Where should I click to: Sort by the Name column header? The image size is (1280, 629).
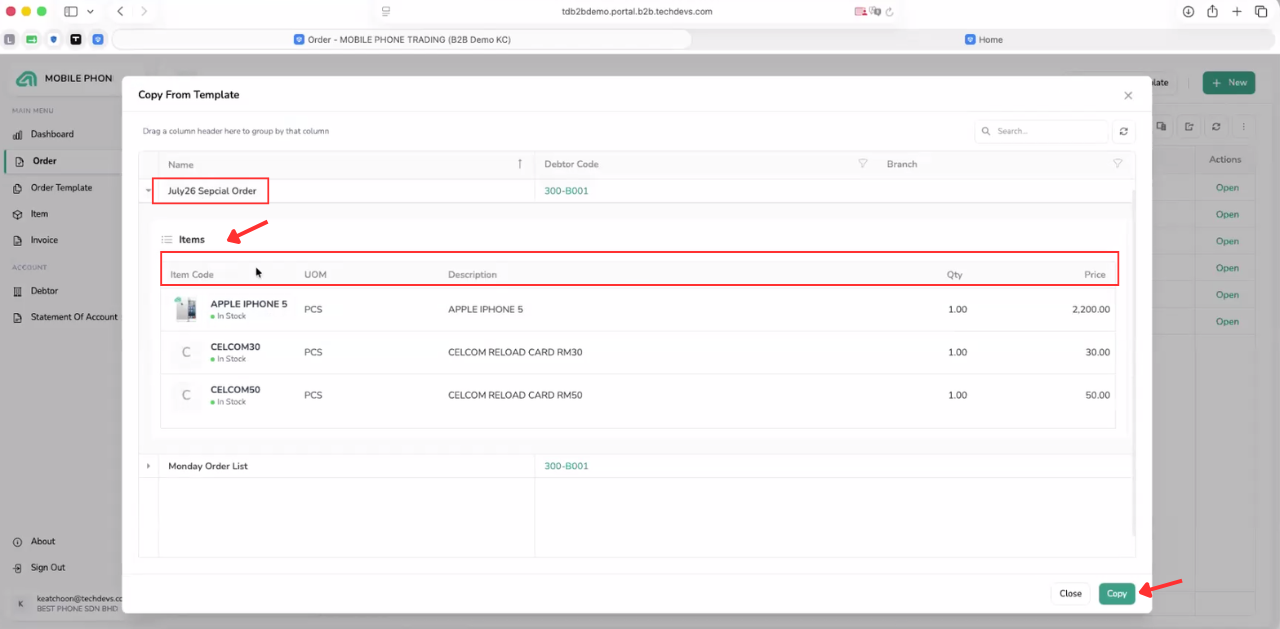pyautogui.click(x=346, y=164)
